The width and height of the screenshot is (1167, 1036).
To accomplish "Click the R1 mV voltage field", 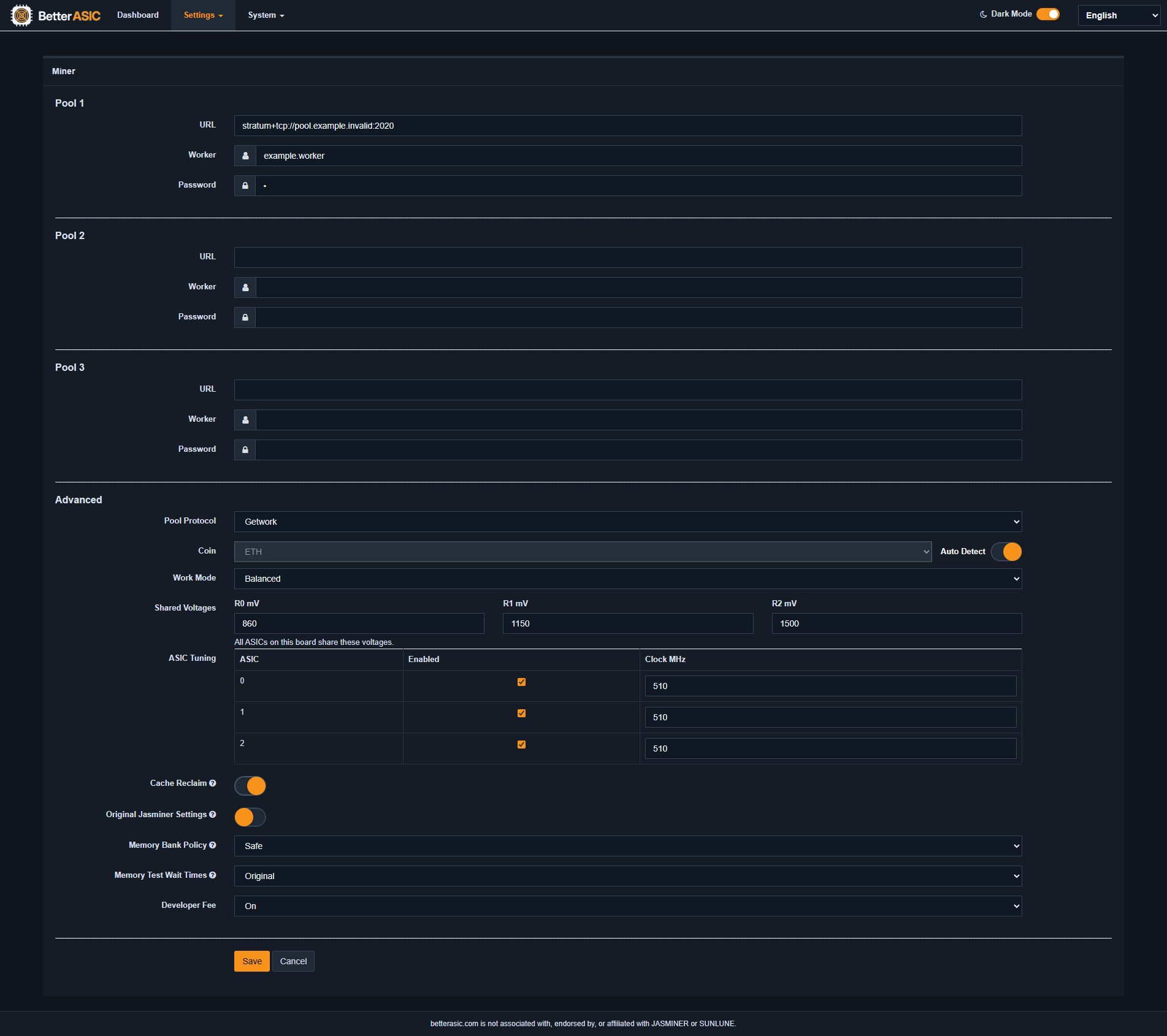I will (x=628, y=623).
